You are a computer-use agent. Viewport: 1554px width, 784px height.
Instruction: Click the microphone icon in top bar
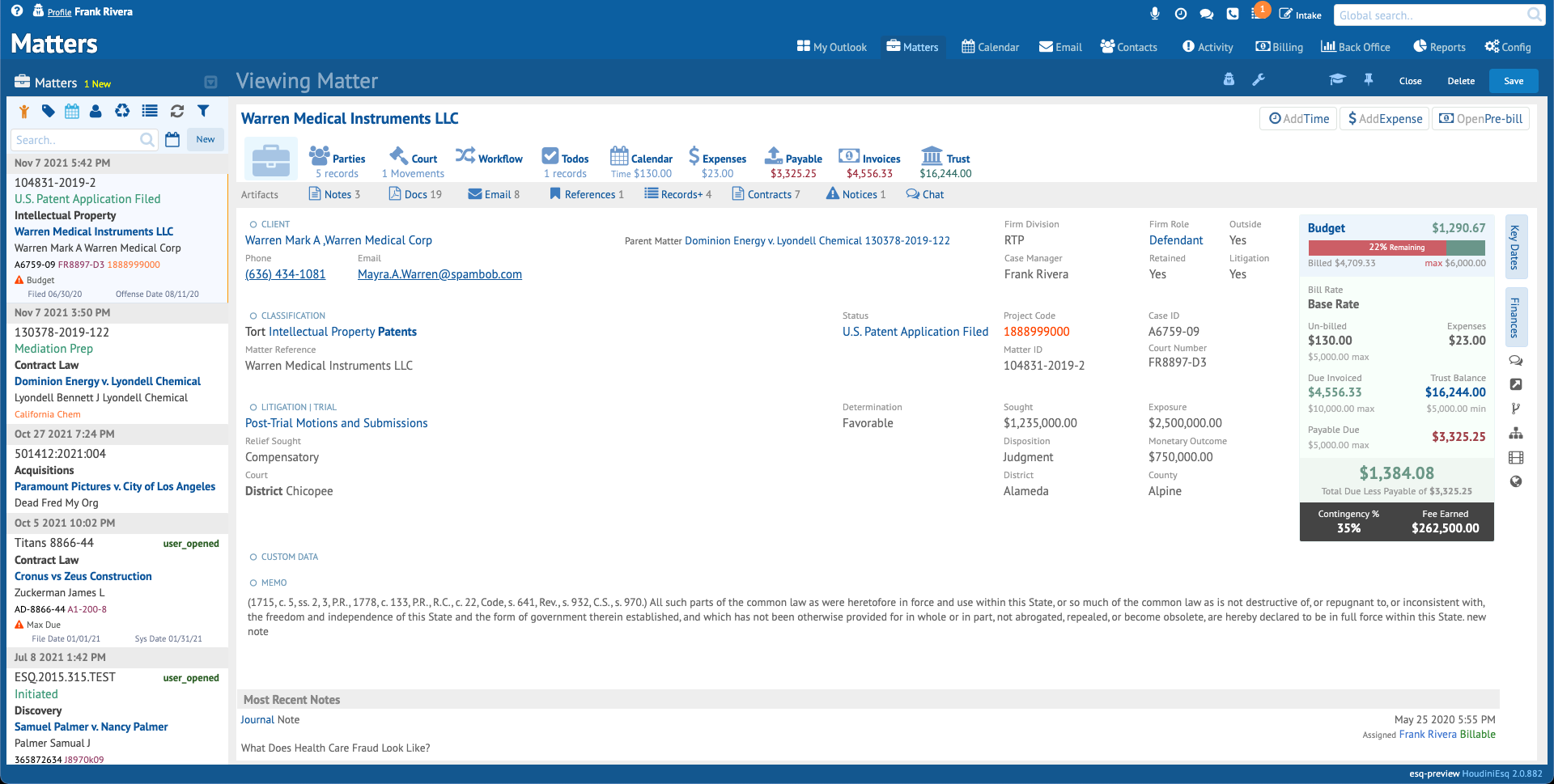[x=1155, y=14]
